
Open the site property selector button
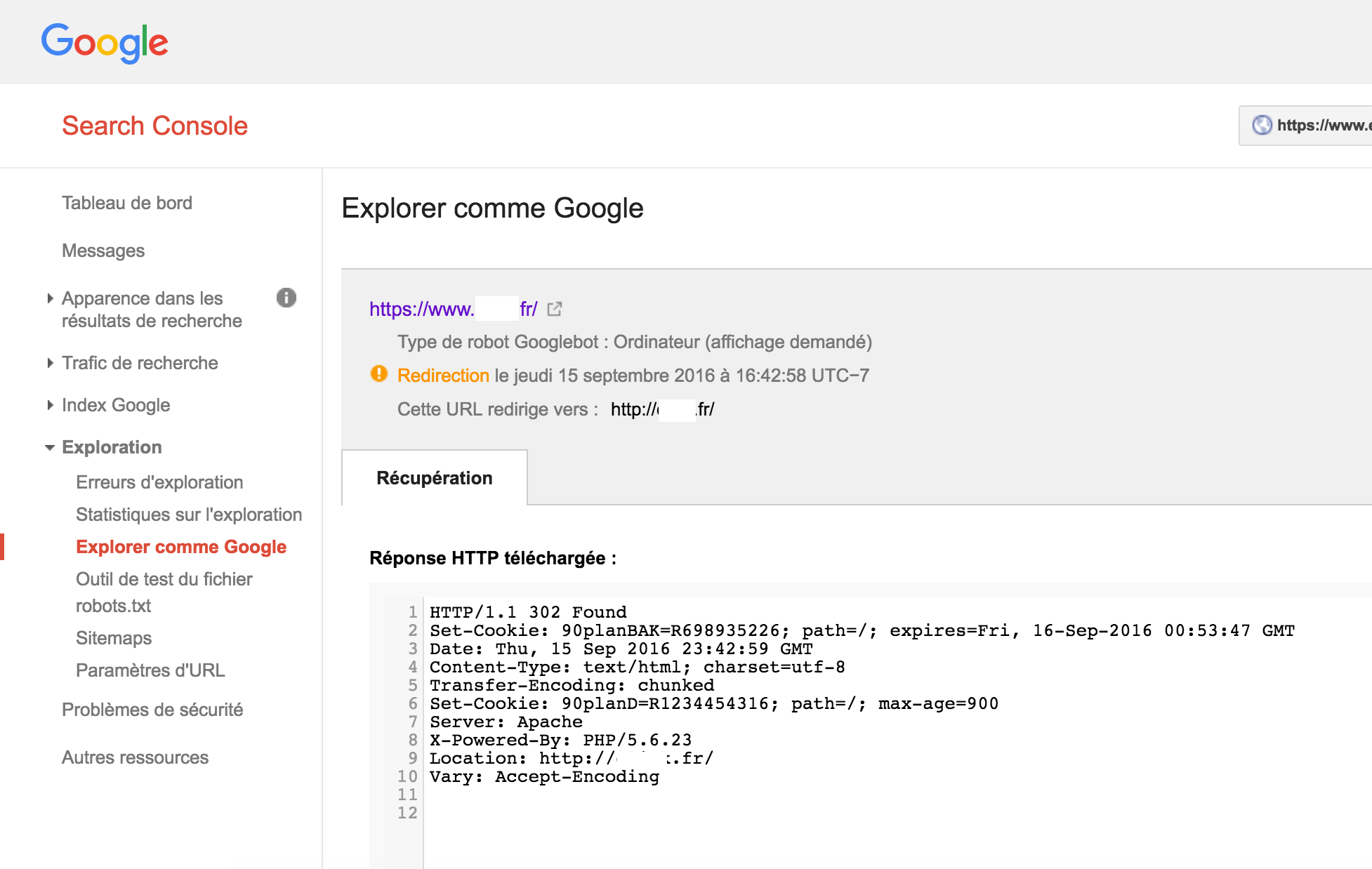[x=1305, y=126]
